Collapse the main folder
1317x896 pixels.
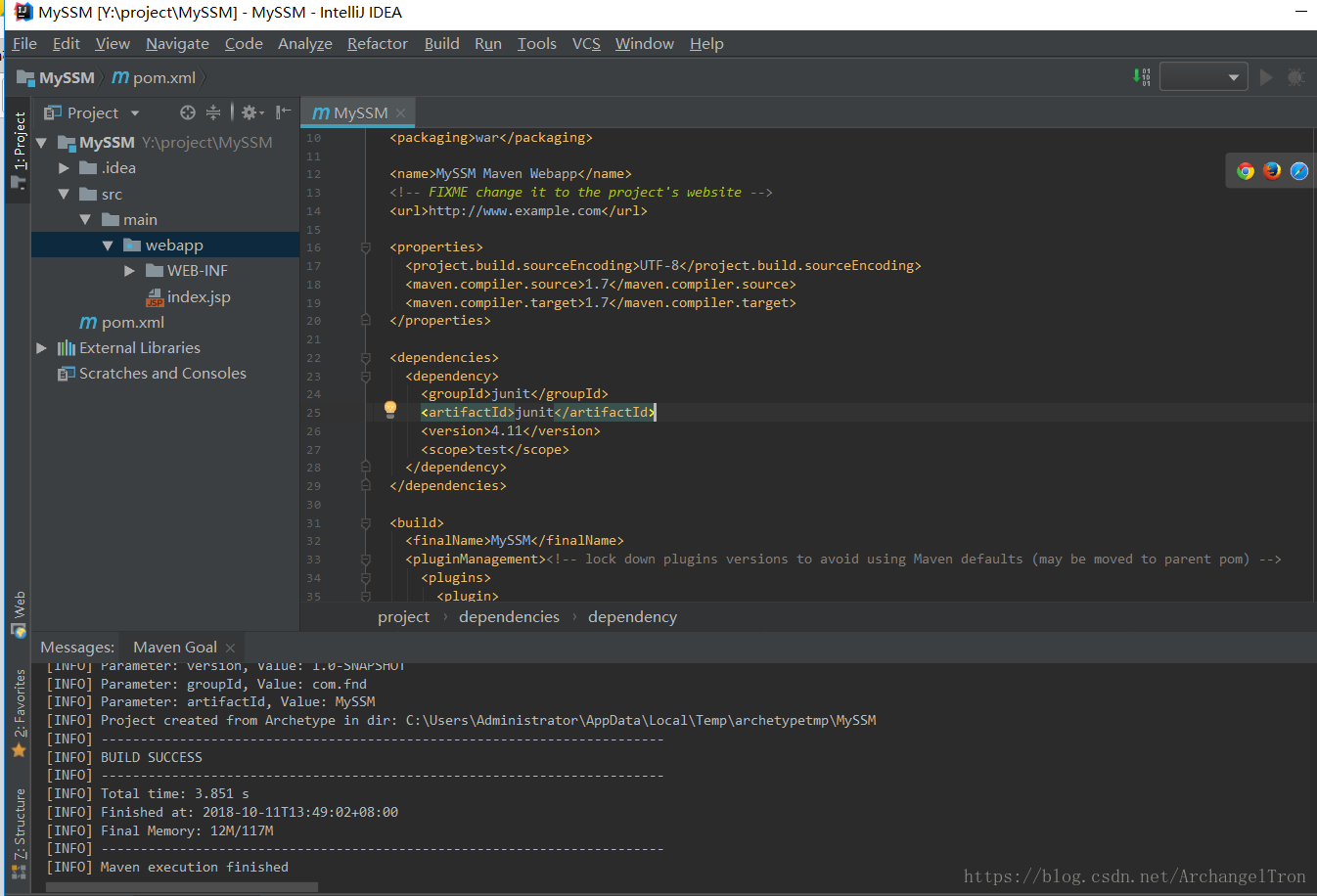85,219
